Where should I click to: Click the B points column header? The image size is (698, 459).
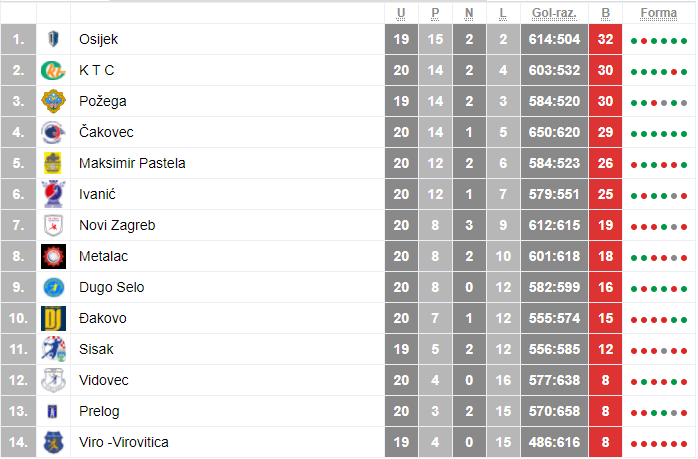coord(605,12)
